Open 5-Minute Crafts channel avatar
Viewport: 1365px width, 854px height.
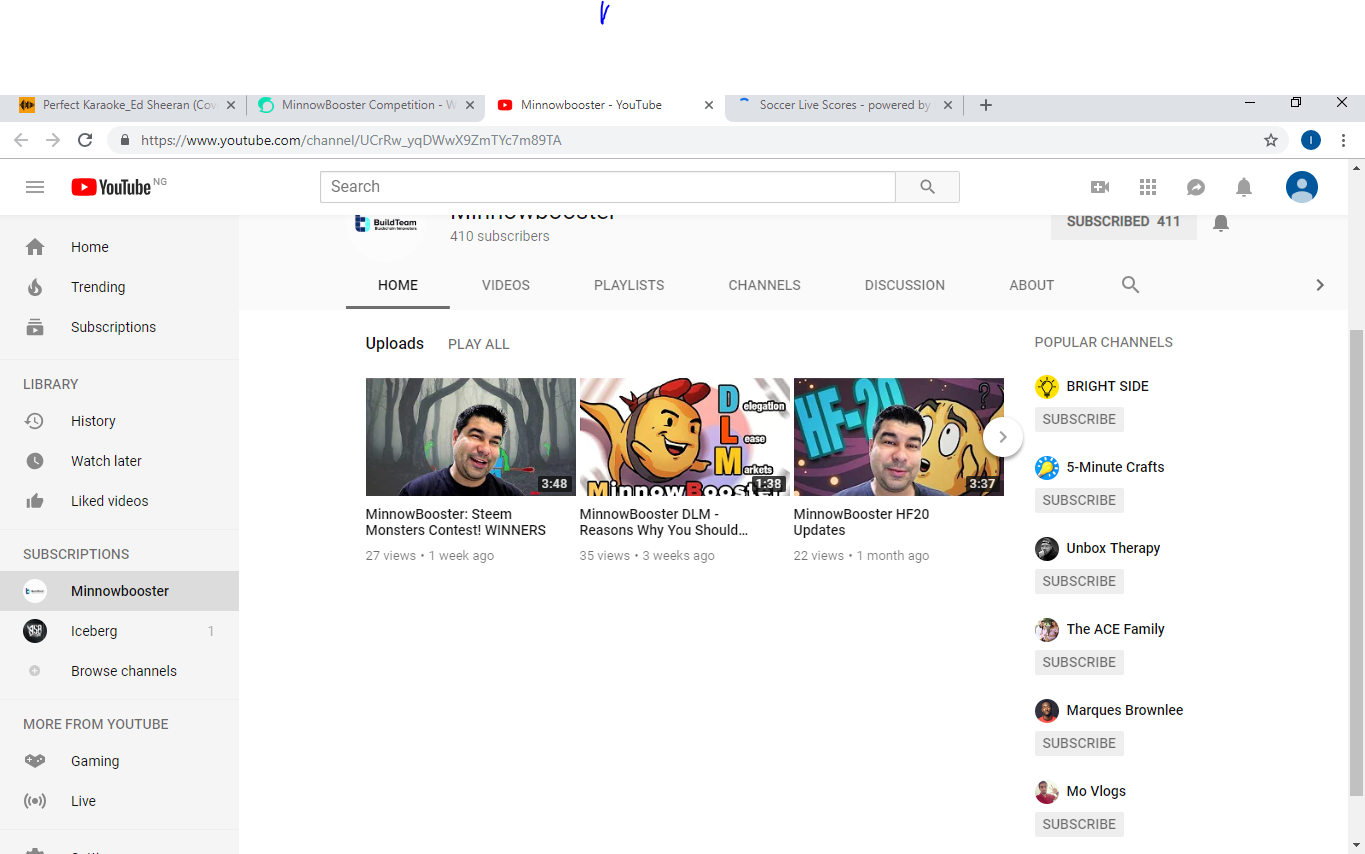[1047, 468]
